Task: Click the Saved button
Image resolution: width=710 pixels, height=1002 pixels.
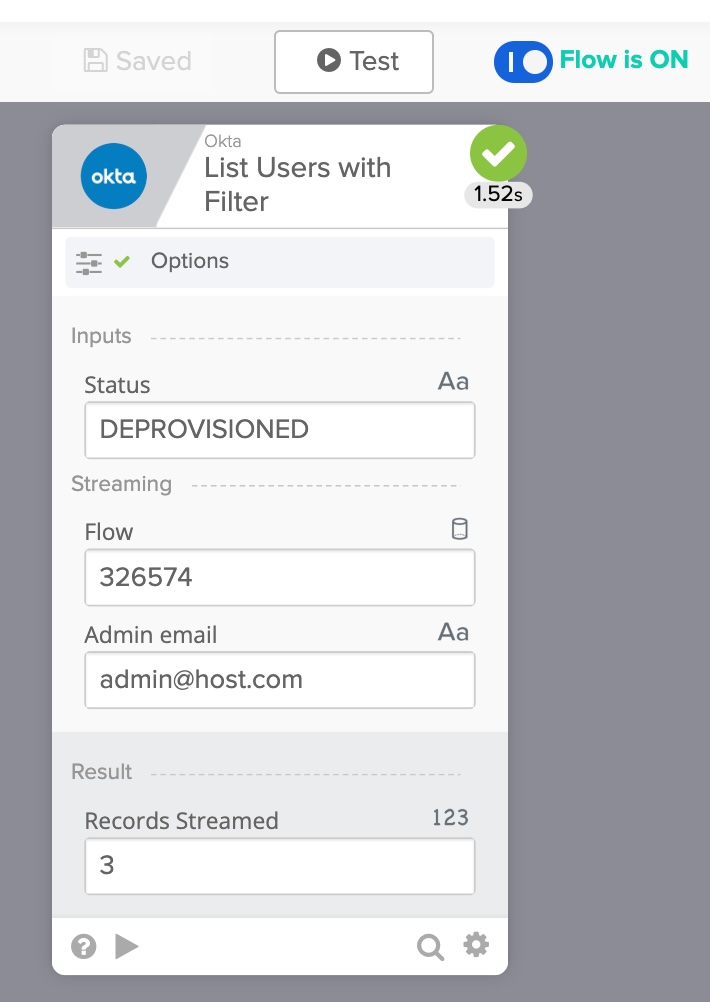Action: [138, 61]
